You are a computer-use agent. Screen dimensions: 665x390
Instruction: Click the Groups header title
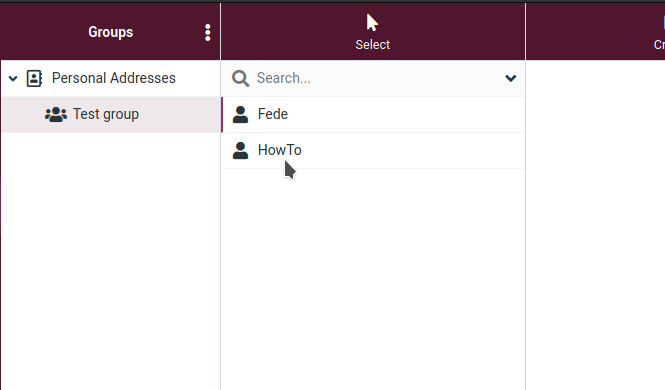click(110, 32)
